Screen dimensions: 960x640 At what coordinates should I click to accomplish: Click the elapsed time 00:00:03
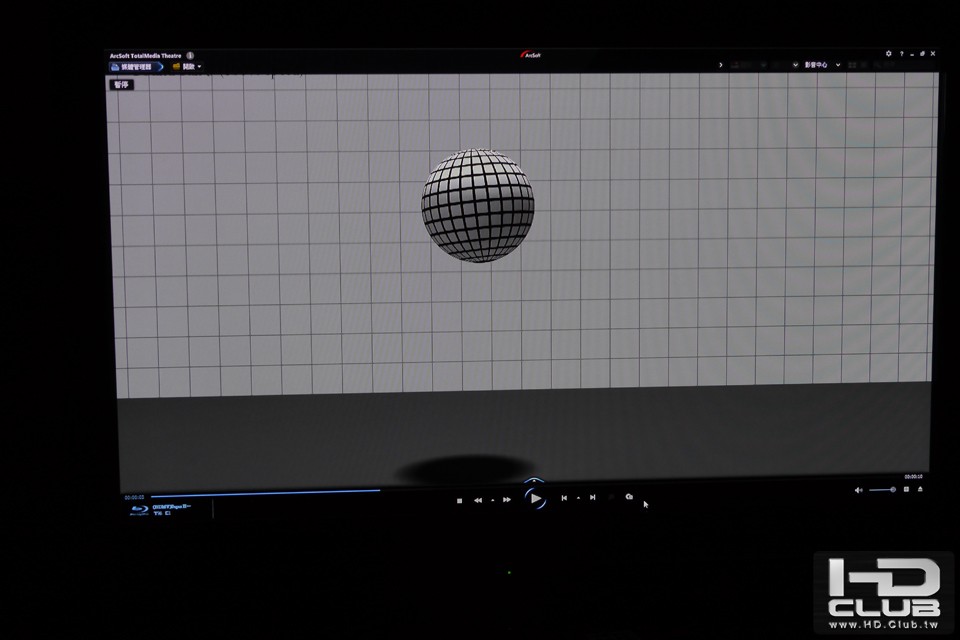coord(134,497)
